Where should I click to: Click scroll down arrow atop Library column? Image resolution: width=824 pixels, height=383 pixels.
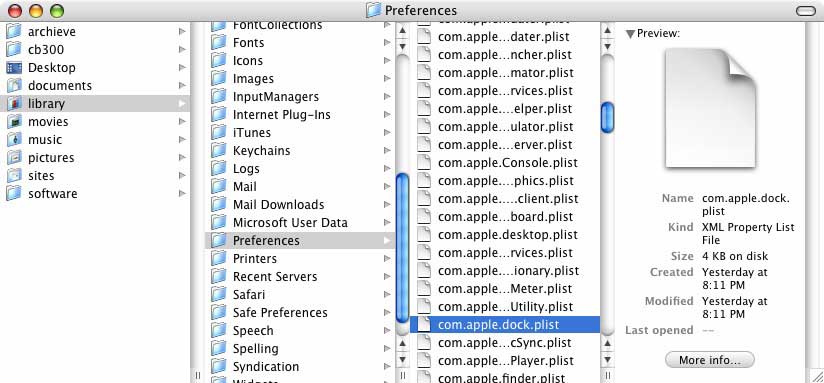[402, 46]
